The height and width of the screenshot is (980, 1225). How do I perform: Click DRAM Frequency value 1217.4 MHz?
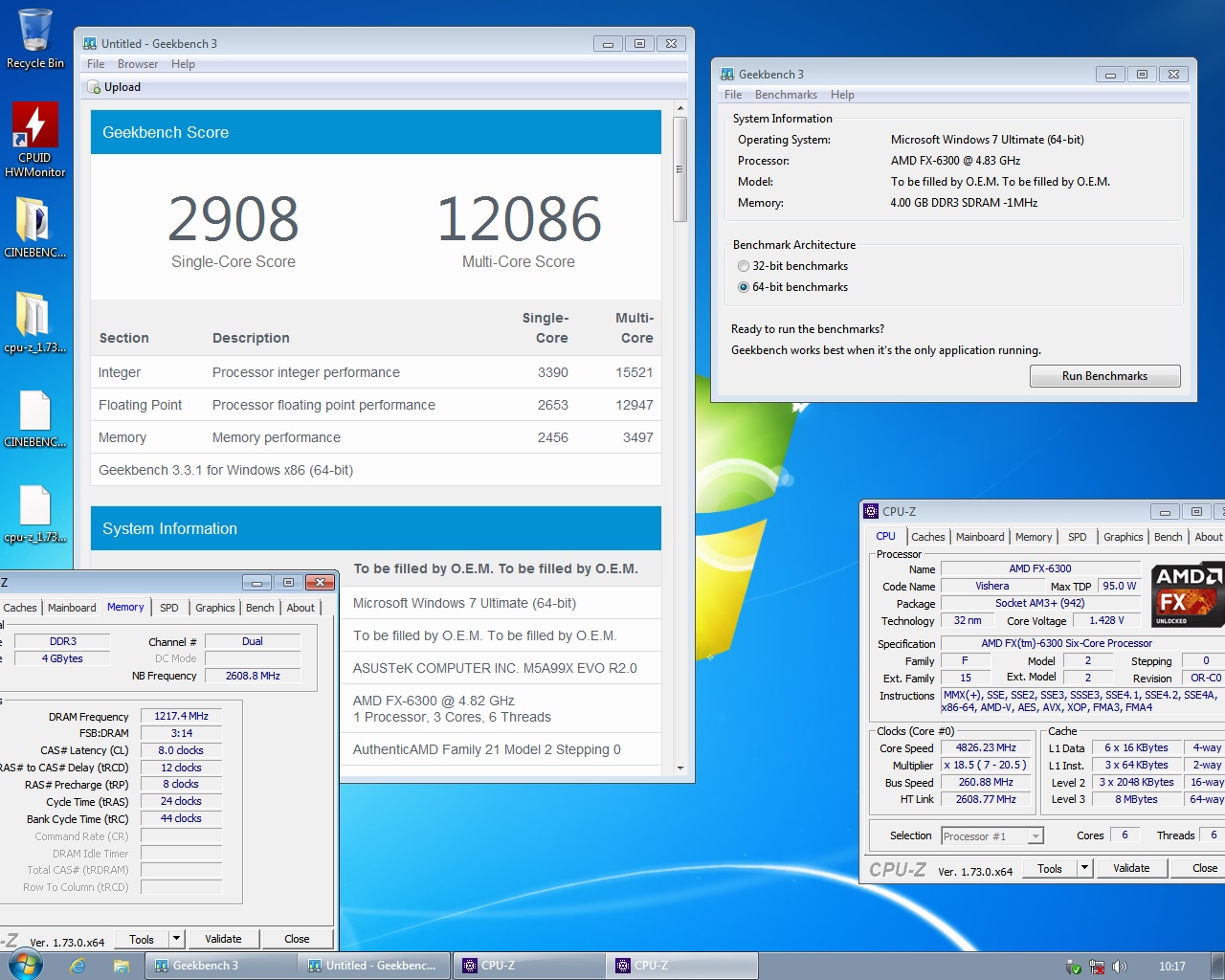(x=182, y=716)
